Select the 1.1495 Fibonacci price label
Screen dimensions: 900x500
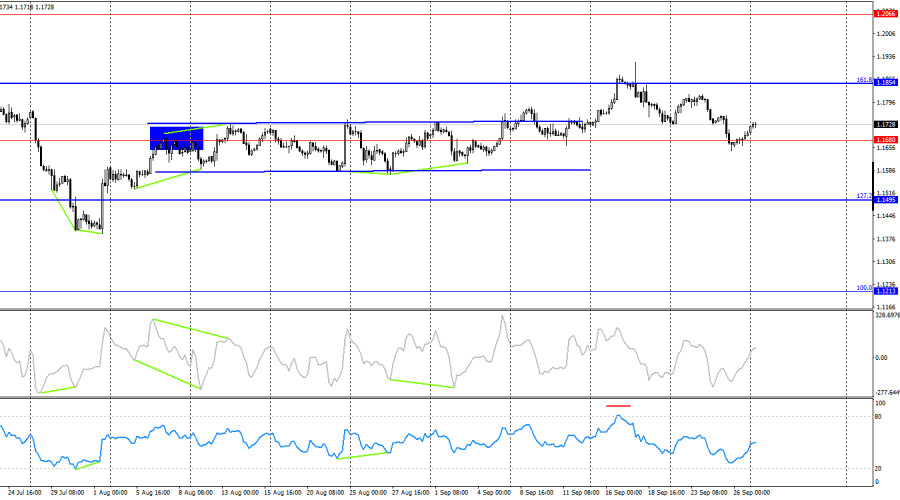[x=885, y=200]
